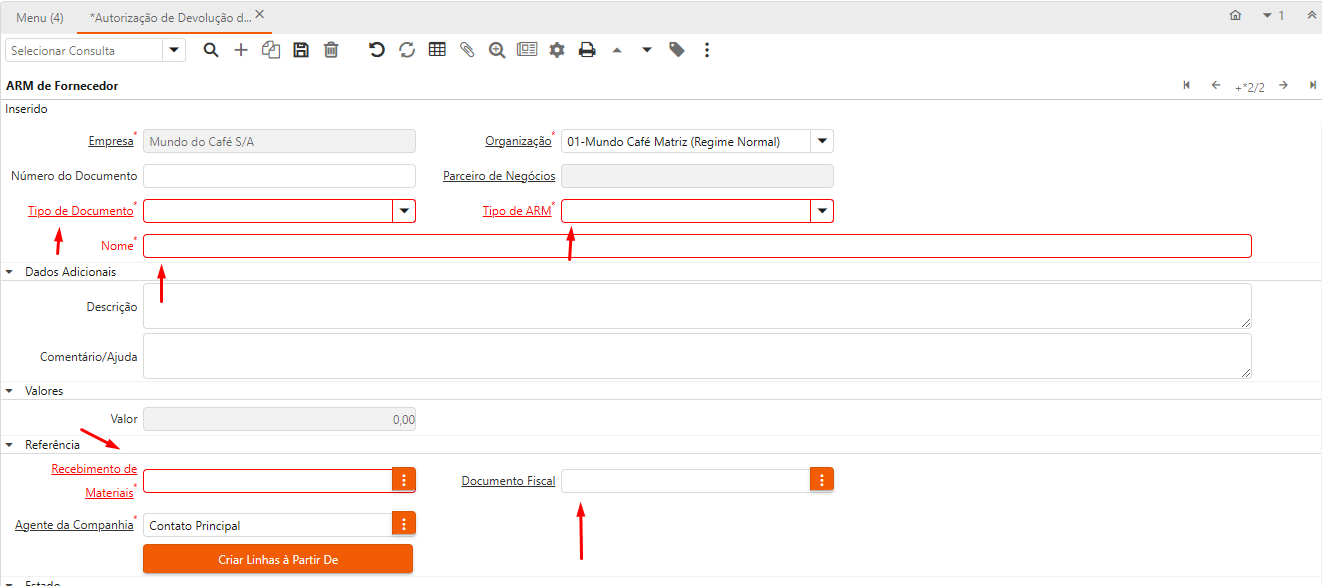
Task: Open Recebimento de Materiais lookup button
Action: (404, 481)
